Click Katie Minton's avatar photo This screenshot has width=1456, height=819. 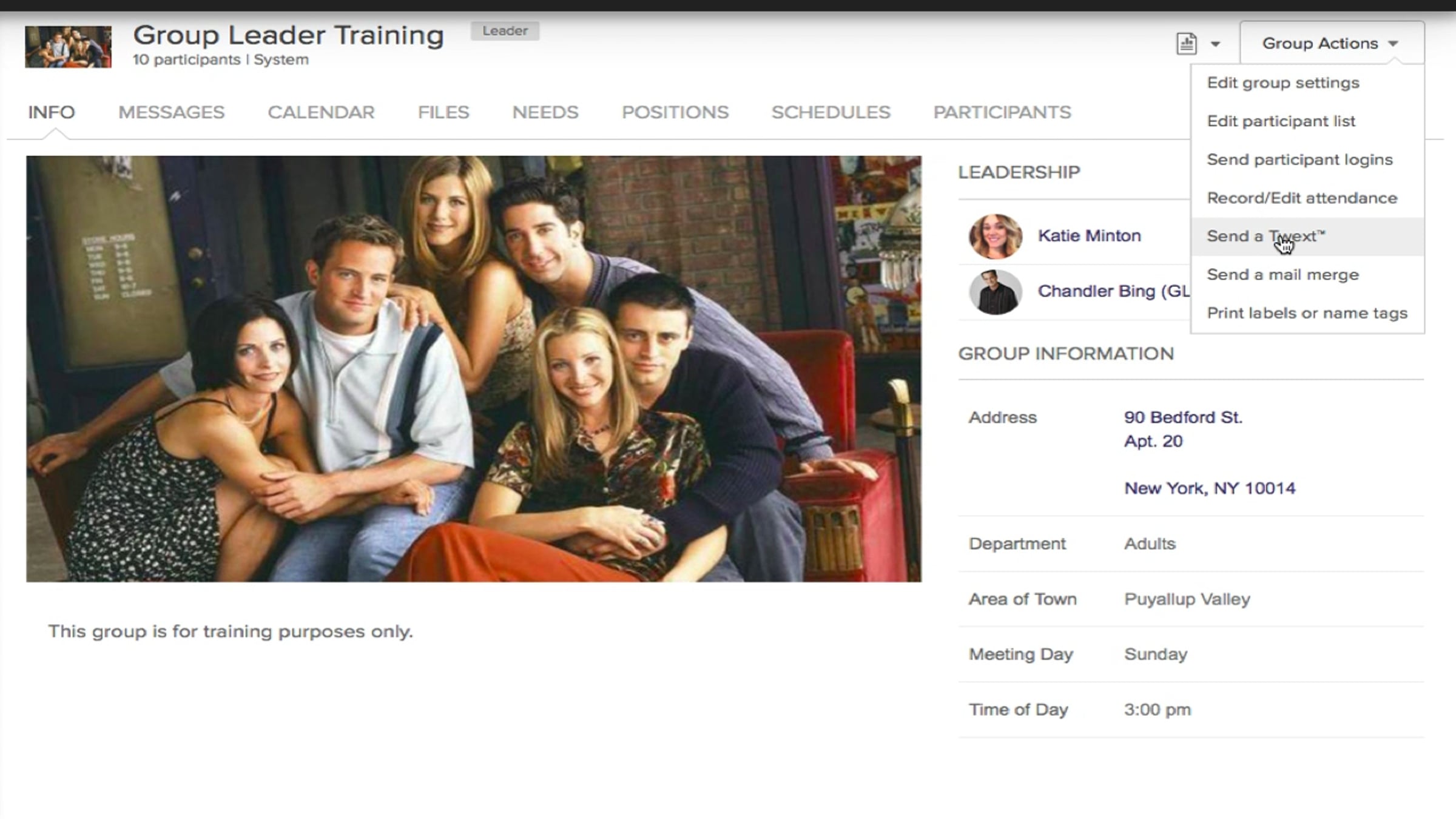996,236
